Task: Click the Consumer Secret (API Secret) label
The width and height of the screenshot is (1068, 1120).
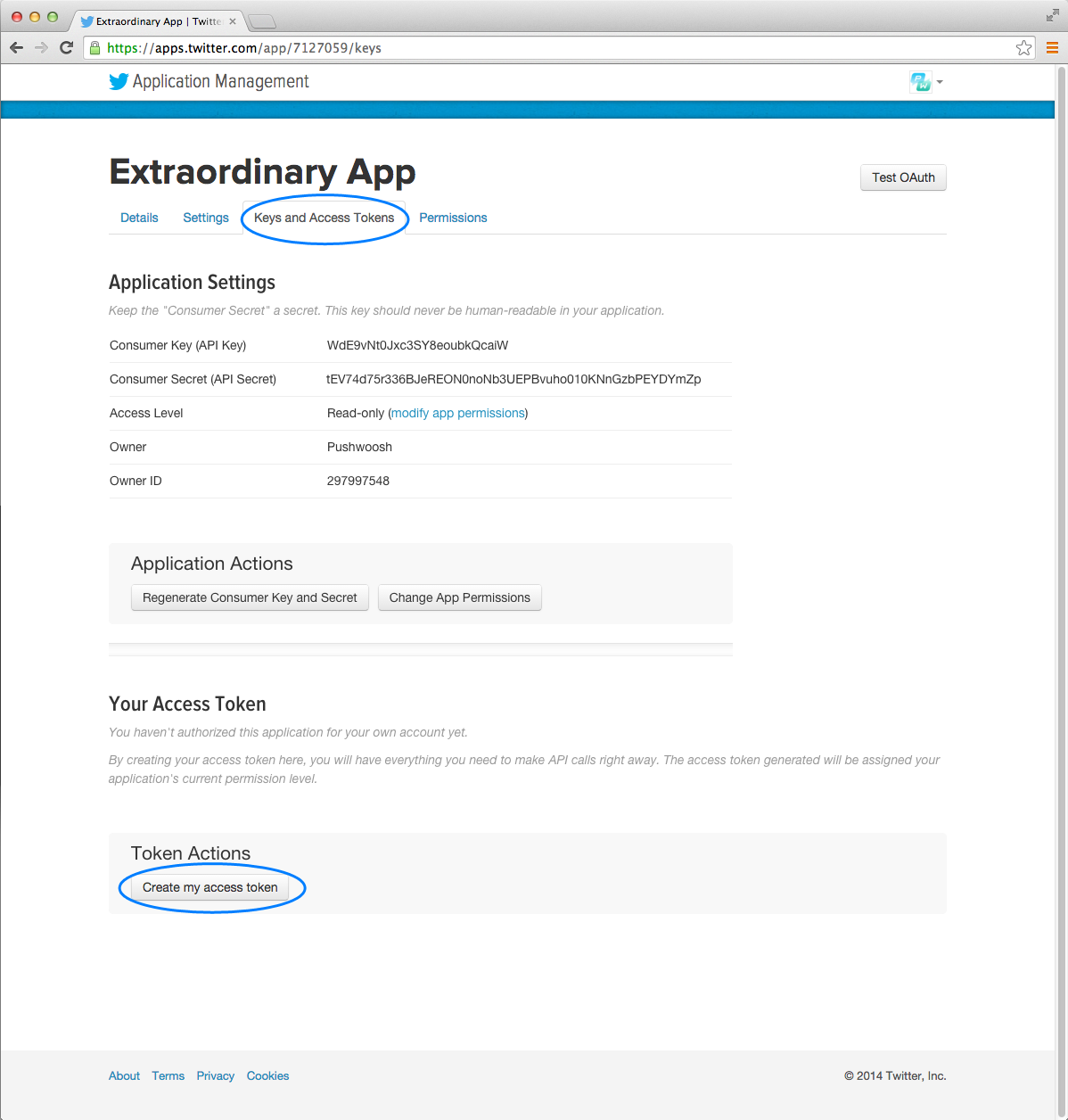Action: 193,379
